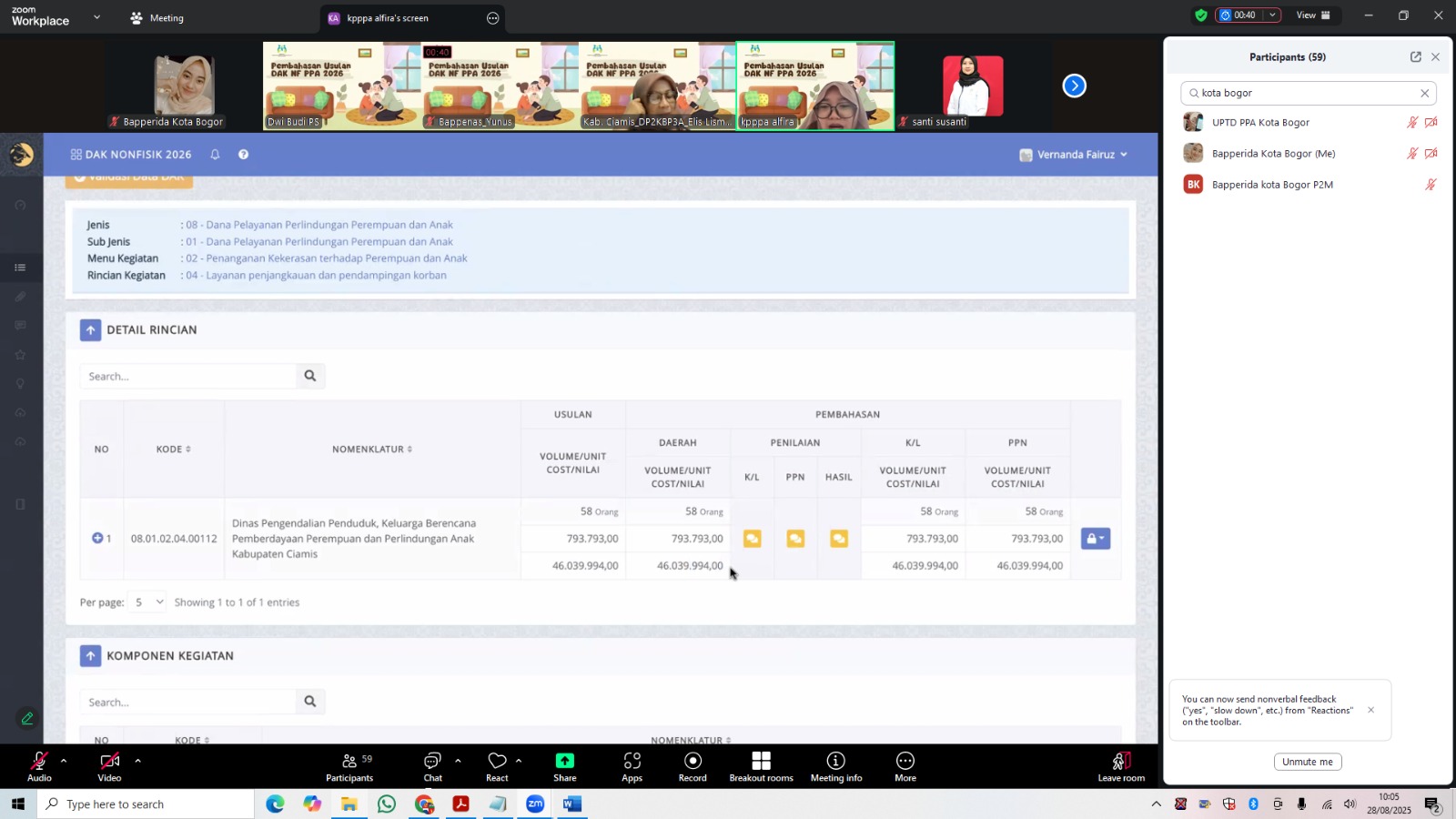The image size is (1456, 819).
Task: Click Leave room
Action: click(x=1121, y=766)
